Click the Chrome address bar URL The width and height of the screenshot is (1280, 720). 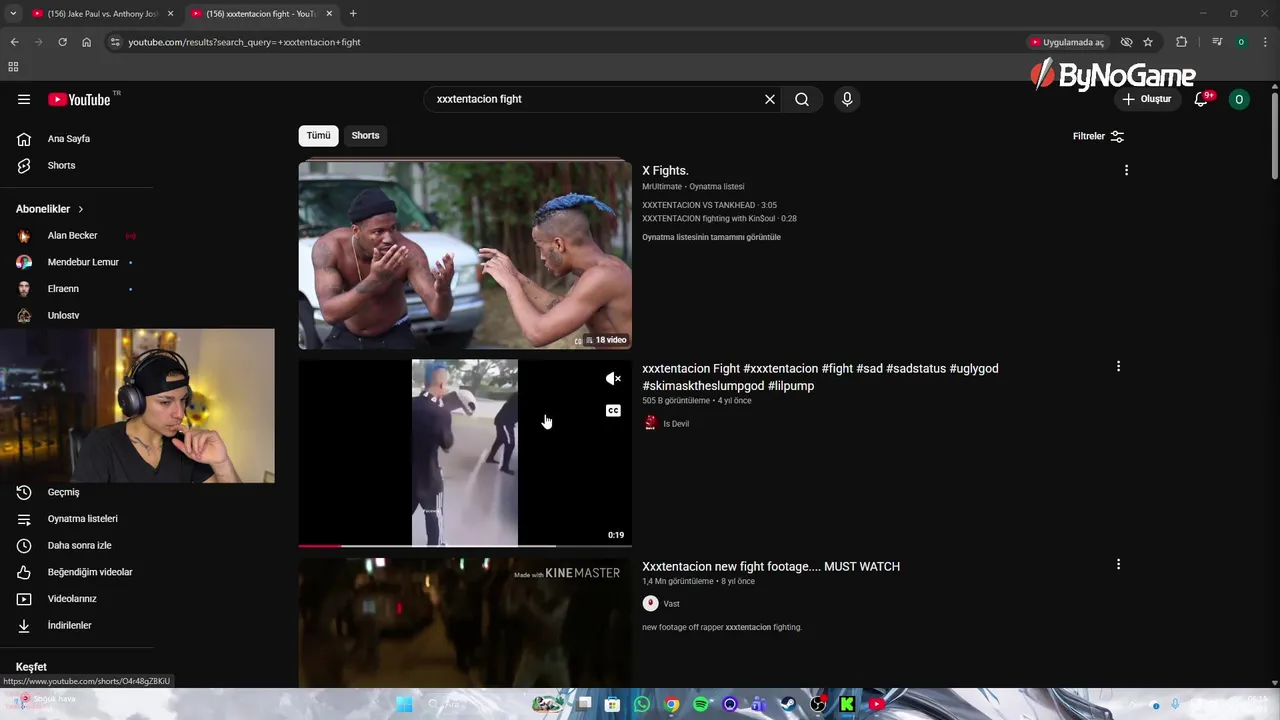244,42
